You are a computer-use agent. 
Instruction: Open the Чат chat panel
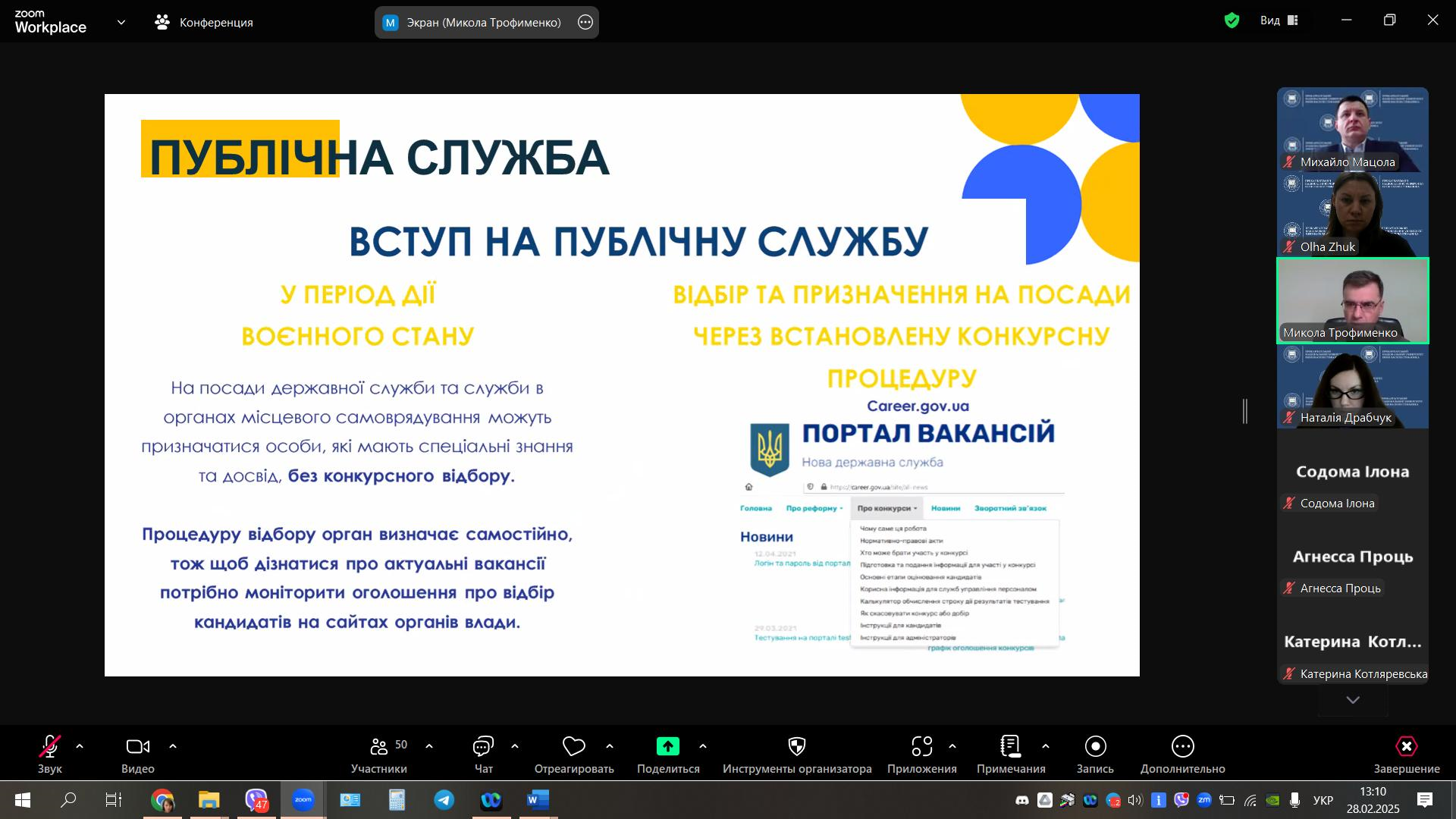483,748
